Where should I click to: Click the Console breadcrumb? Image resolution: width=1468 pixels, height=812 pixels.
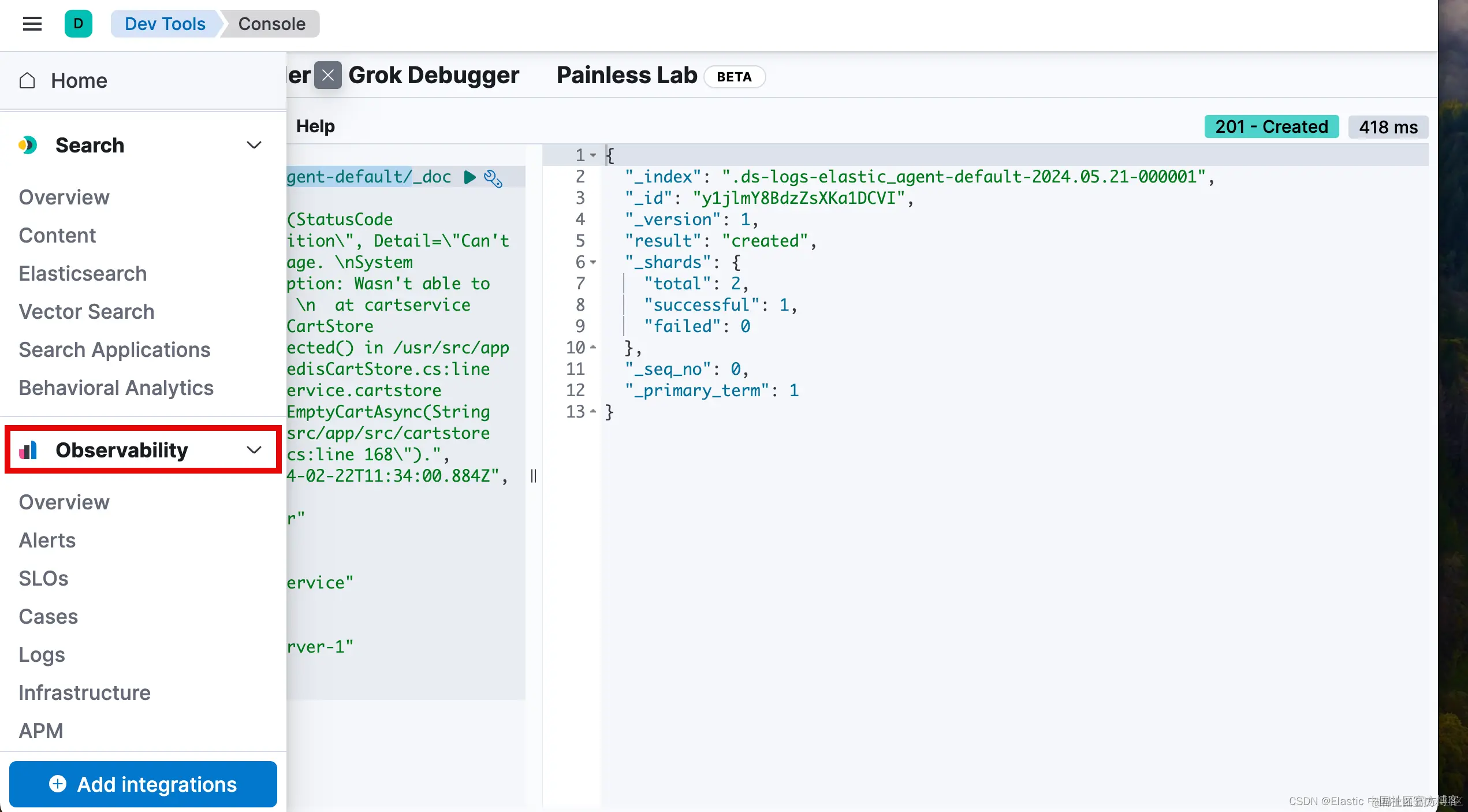[272, 24]
